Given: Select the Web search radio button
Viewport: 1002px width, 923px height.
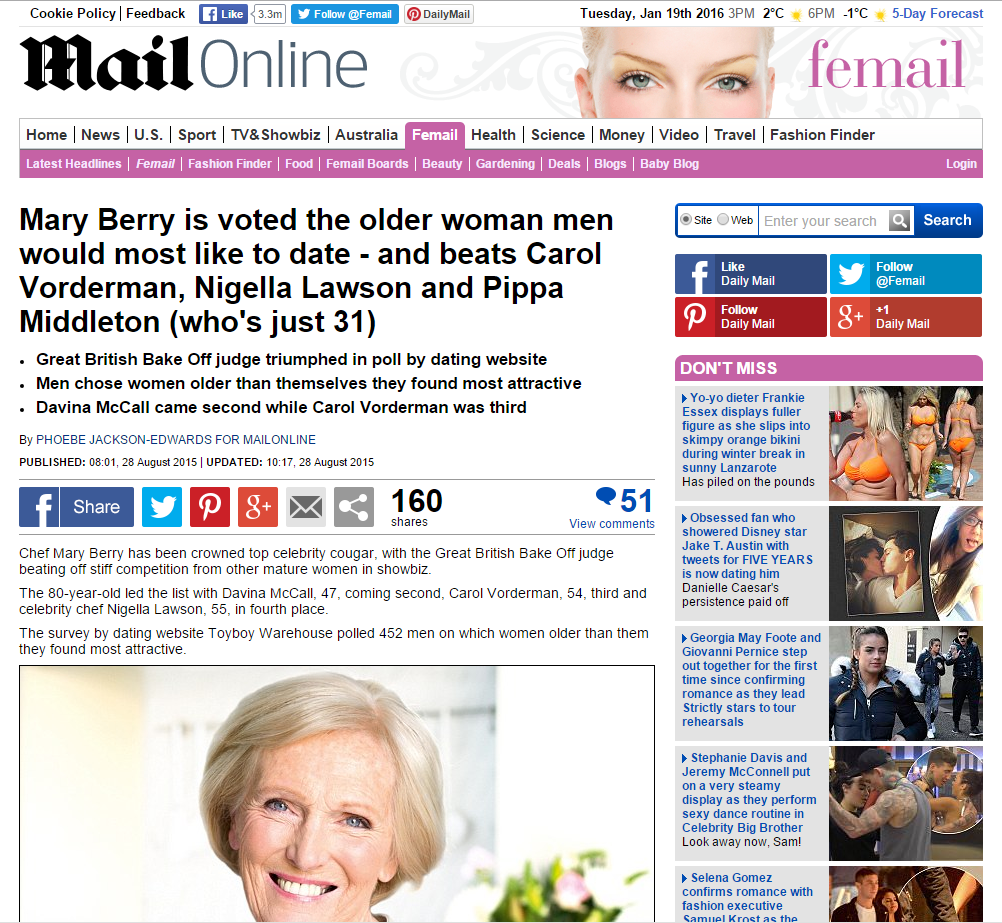Looking at the screenshot, I should 723,219.
